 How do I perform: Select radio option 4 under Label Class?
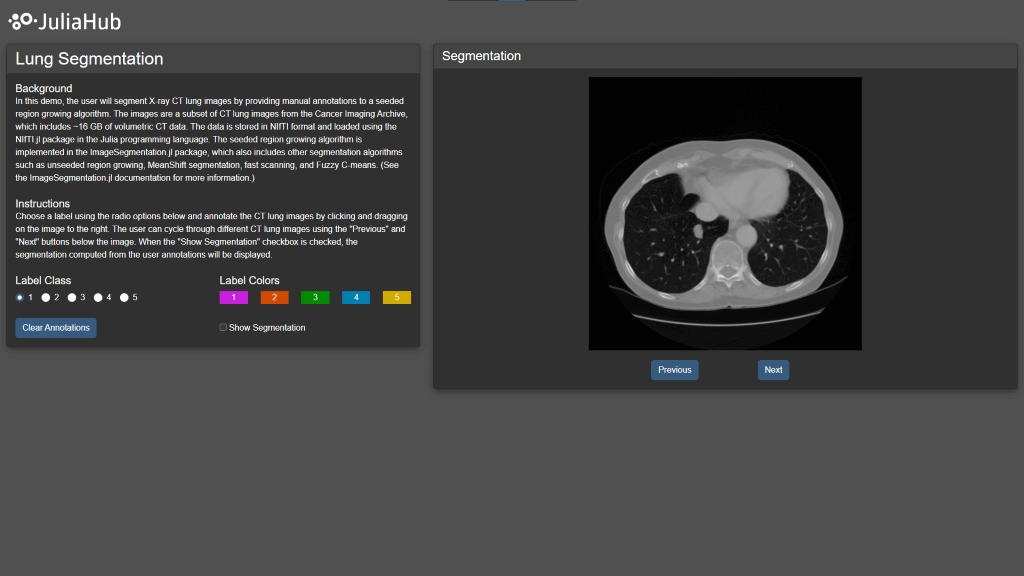tap(98, 297)
